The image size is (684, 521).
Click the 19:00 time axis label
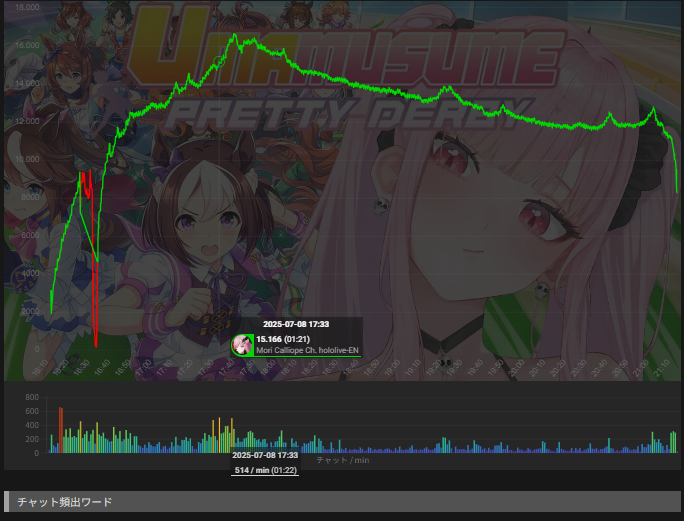click(391, 367)
